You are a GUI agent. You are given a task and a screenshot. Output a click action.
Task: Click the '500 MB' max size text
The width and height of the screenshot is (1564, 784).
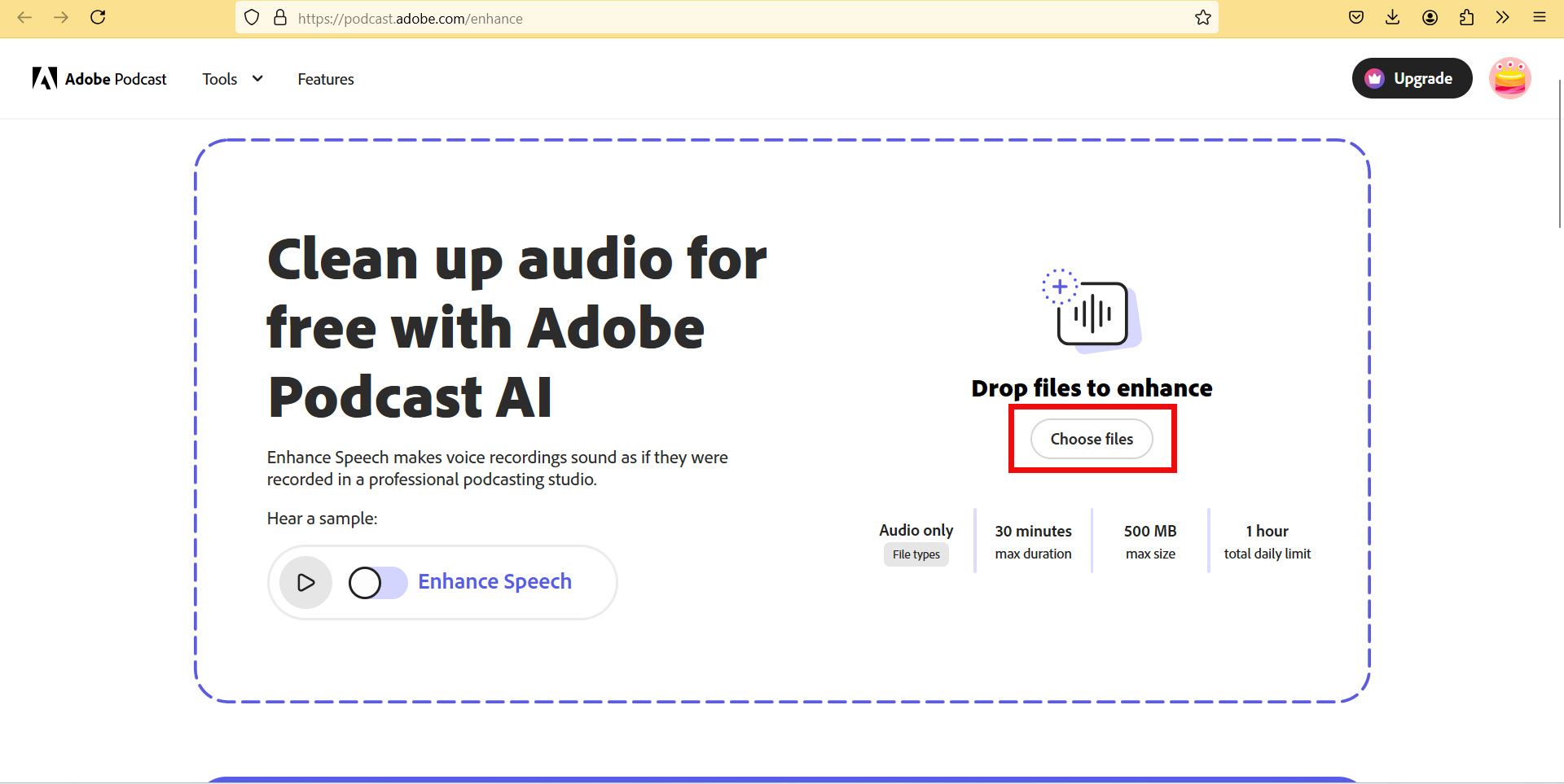(x=1150, y=531)
